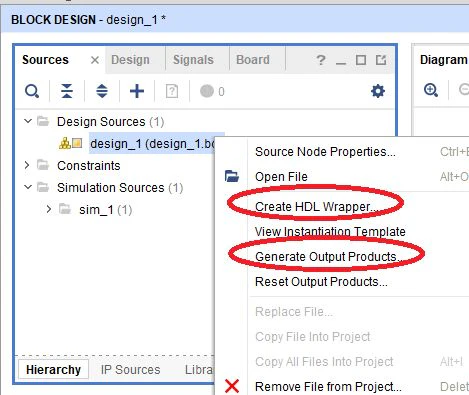Select the Constraints tree item

click(89, 165)
